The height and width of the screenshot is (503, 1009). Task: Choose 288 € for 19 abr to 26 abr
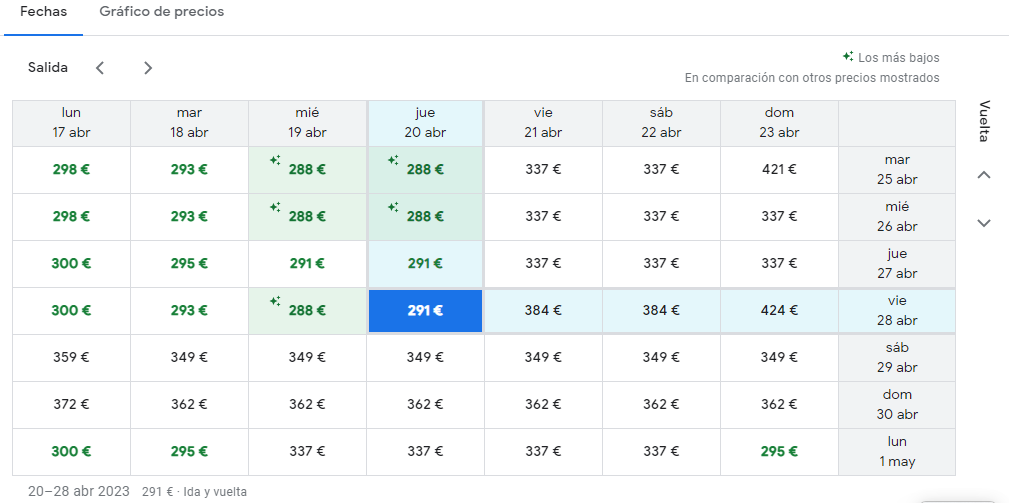click(x=308, y=217)
